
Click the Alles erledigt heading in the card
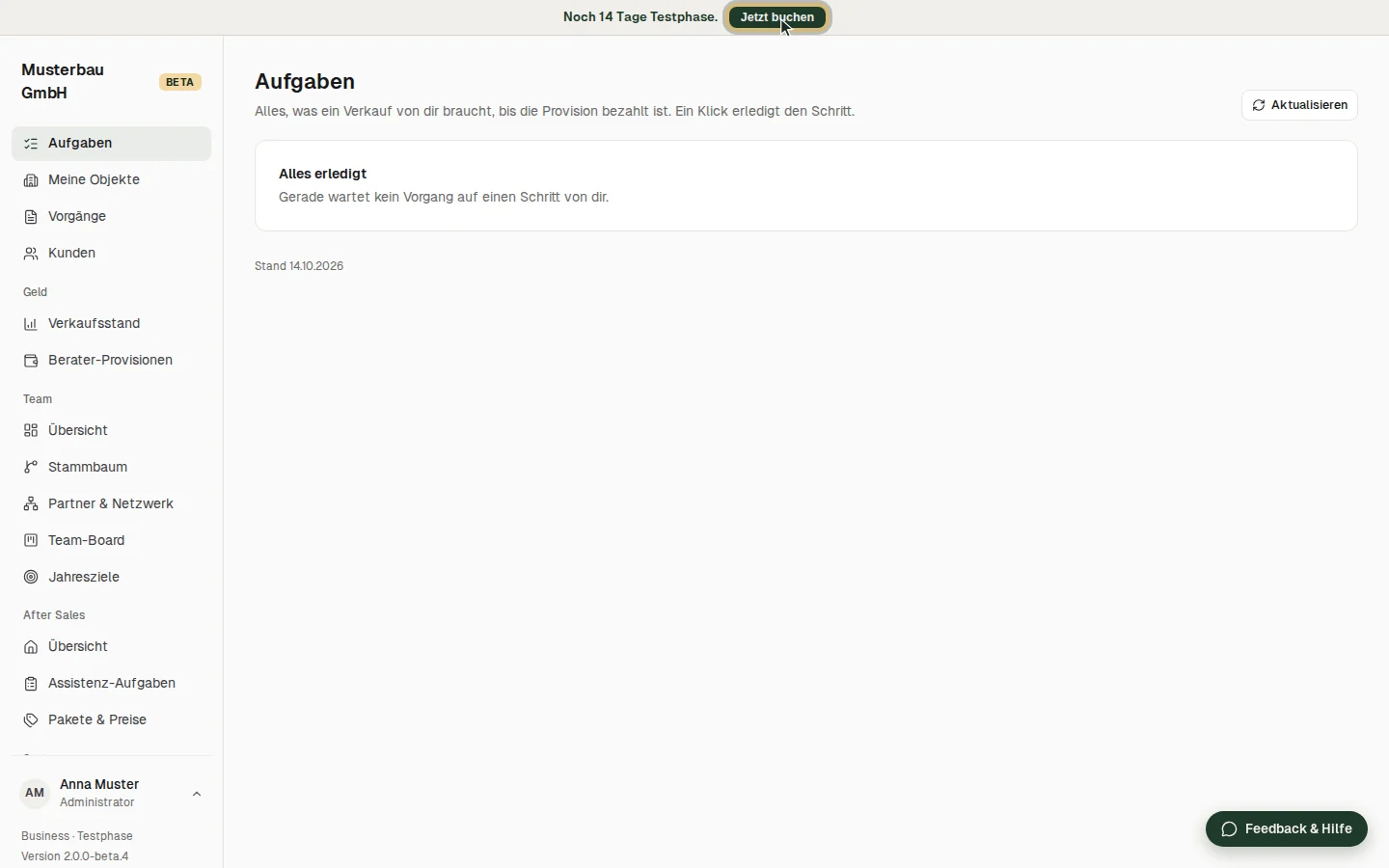pyautogui.click(x=323, y=174)
